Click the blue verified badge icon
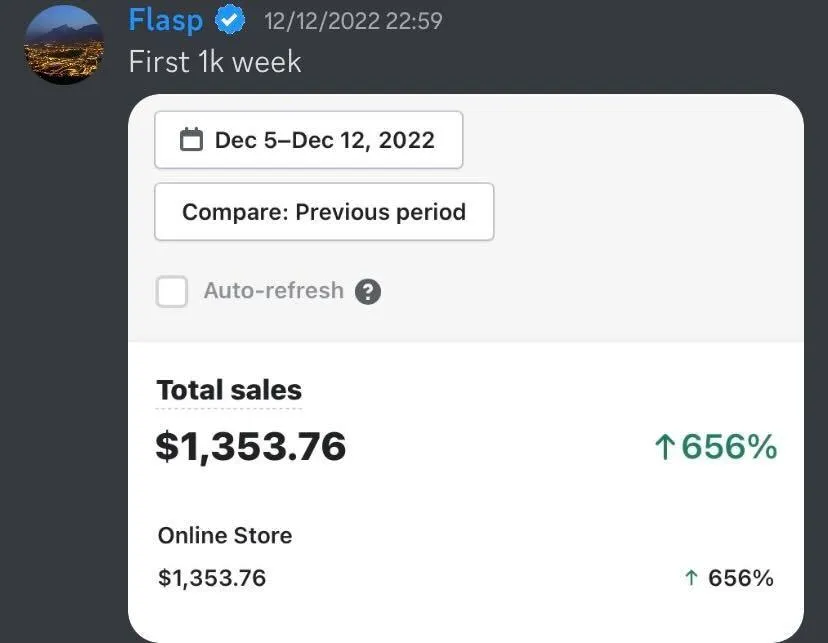 231,20
